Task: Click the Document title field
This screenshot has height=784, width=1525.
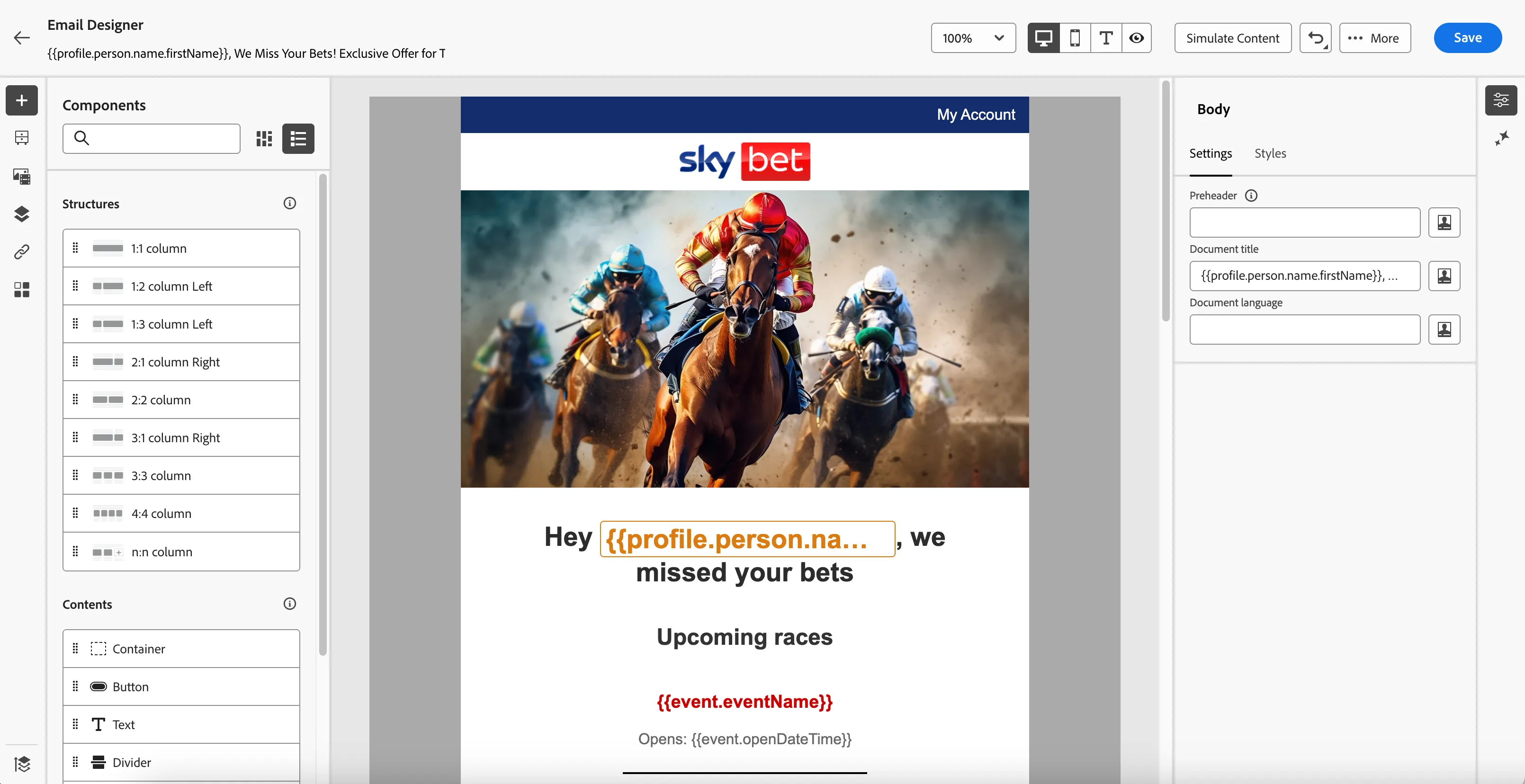Action: pyautogui.click(x=1305, y=276)
